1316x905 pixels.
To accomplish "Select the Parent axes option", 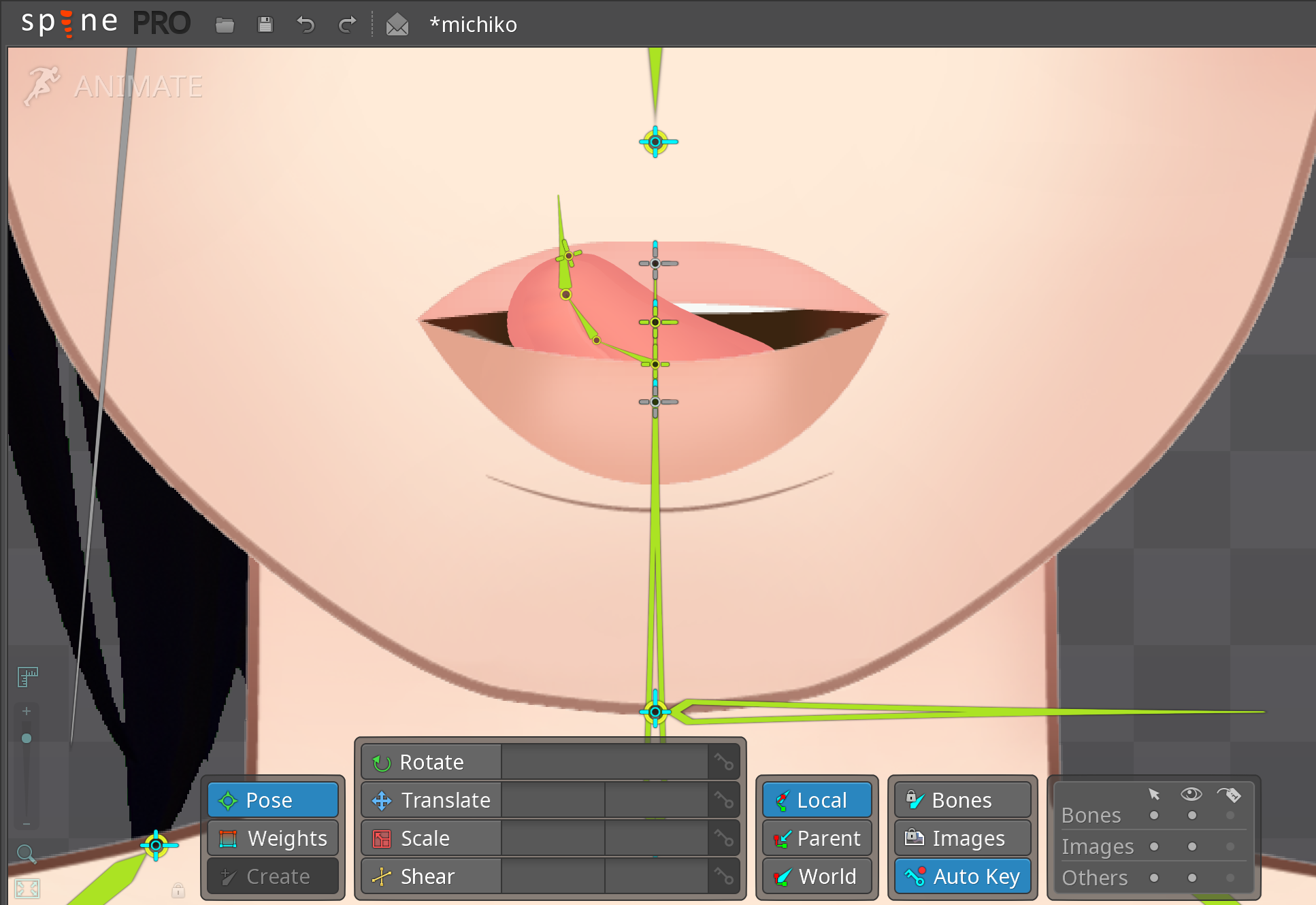I will coord(817,838).
